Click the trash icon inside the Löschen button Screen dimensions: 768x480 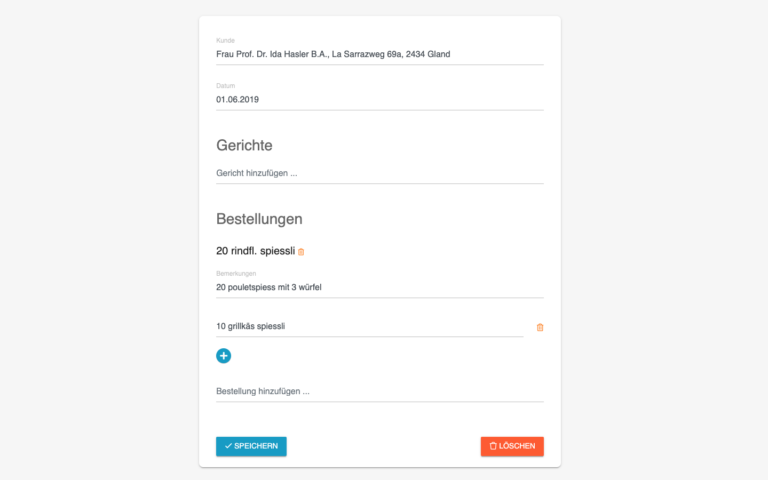(x=493, y=446)
